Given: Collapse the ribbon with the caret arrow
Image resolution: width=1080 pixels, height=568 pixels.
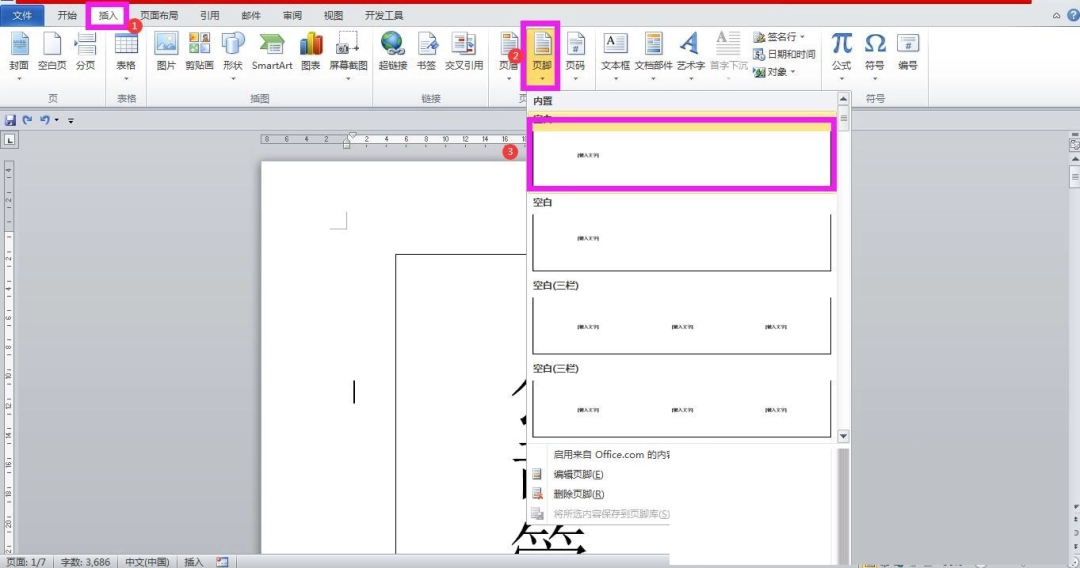Looking at the screenshot, I should [1056, 15].
